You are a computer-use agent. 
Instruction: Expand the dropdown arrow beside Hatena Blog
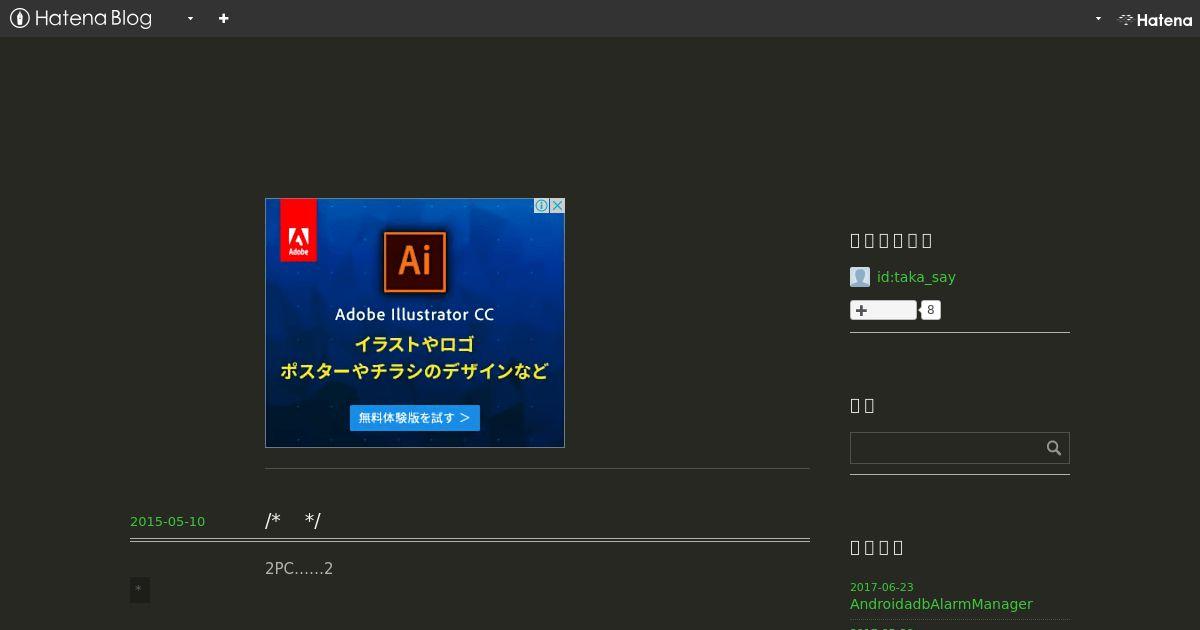[x=190, y=18]
